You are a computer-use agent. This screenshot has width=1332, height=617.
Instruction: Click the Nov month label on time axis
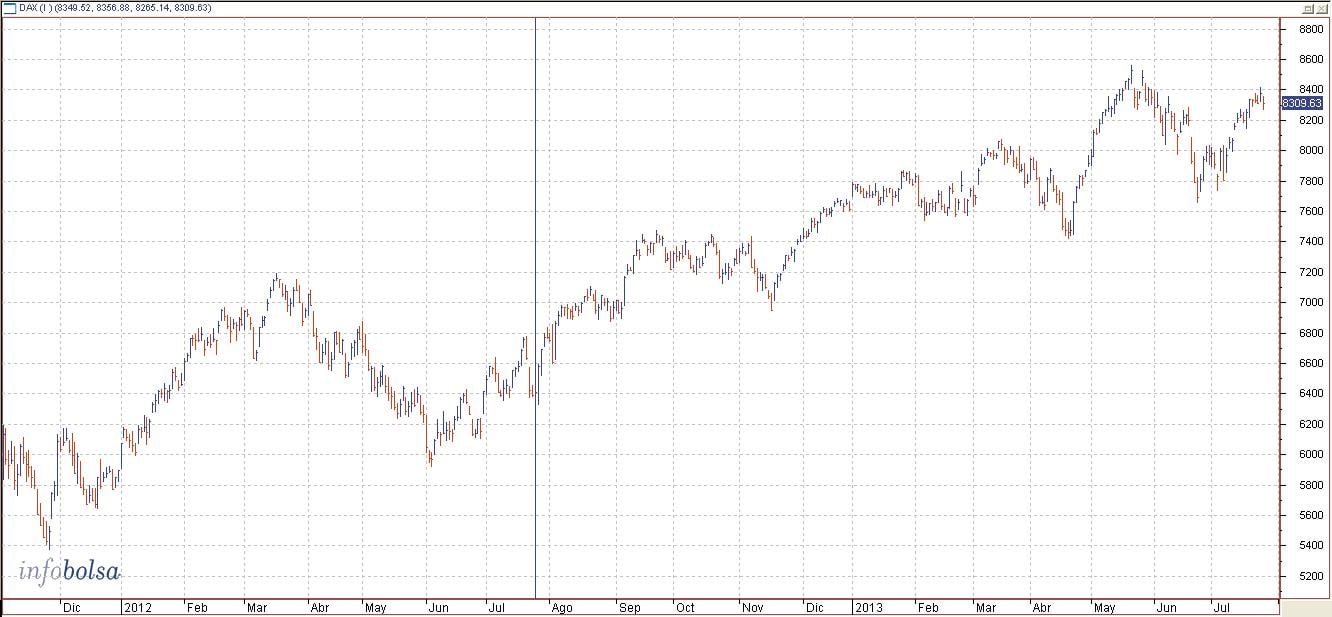[x=752, y=606]
